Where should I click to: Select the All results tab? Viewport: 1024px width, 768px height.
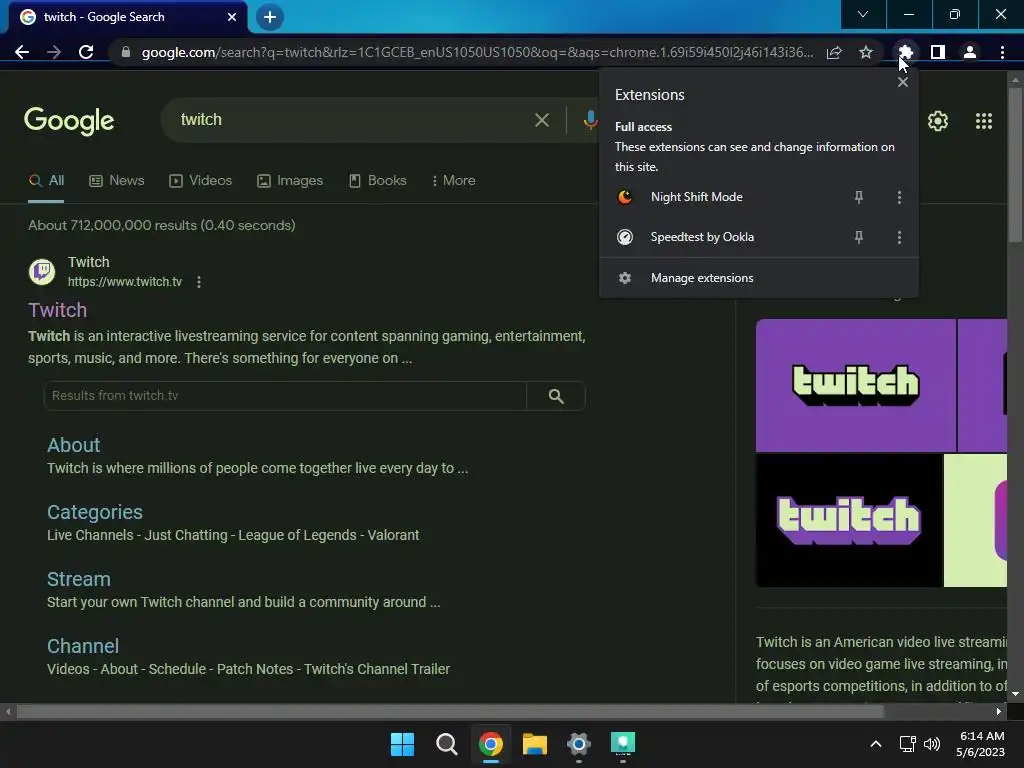click(x=46, y=181)
